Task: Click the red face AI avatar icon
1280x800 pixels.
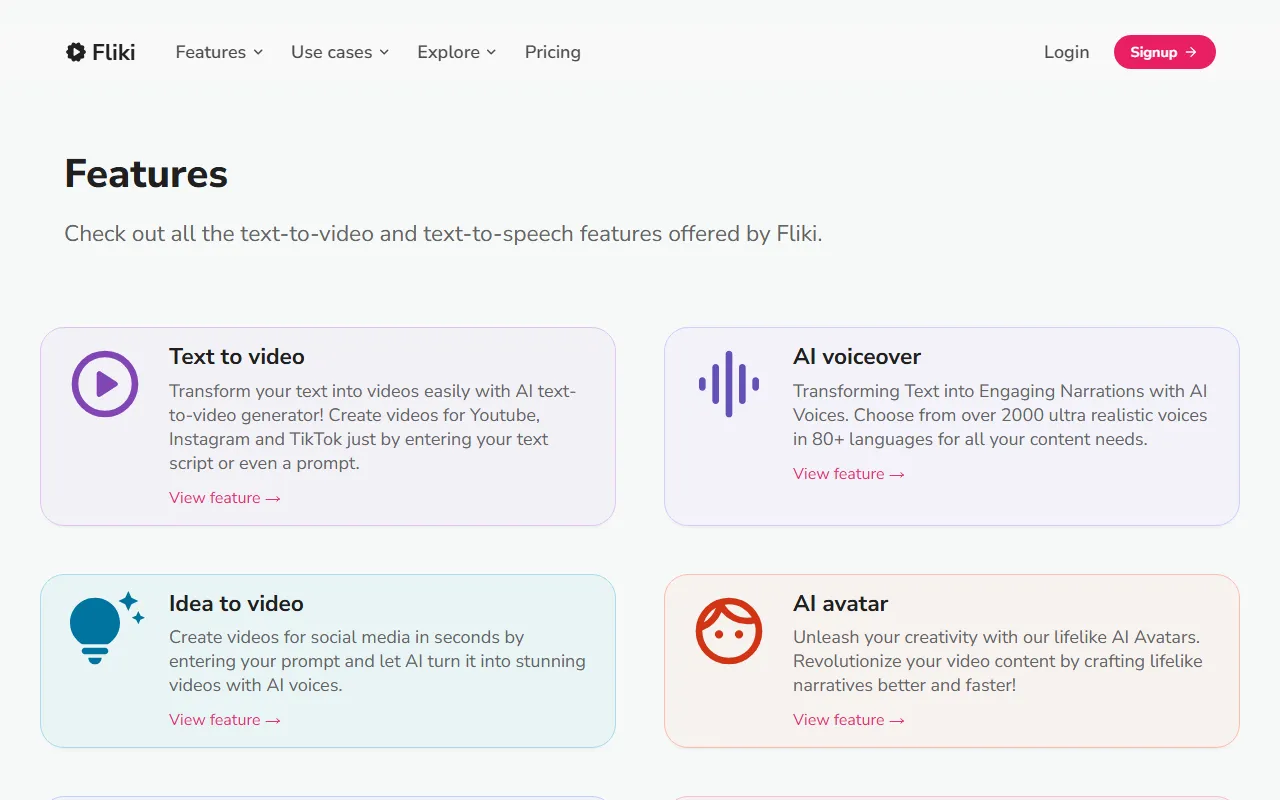Action: coord(728,631)
